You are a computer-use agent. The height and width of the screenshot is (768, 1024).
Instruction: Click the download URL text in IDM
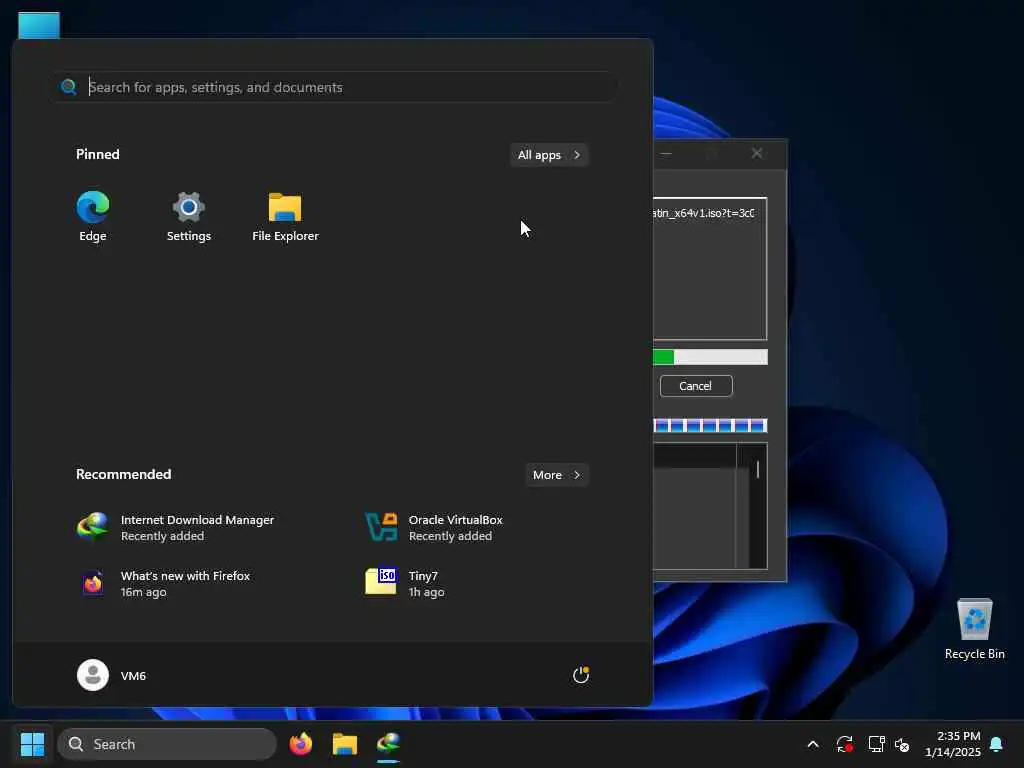pyautogui.click(x=704, y=213)
